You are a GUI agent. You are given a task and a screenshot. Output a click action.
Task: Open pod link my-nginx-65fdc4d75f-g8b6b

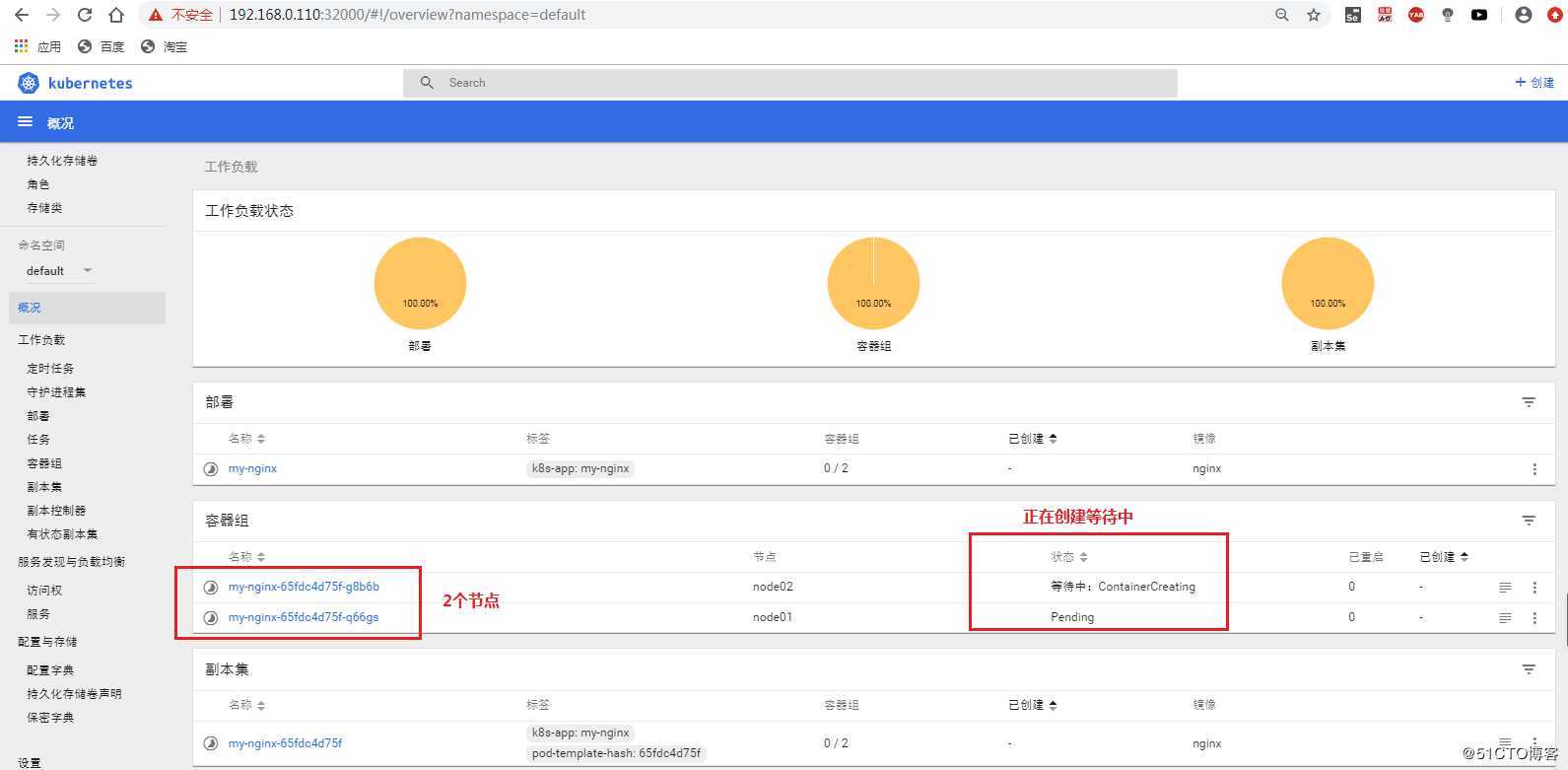point(304,587)
